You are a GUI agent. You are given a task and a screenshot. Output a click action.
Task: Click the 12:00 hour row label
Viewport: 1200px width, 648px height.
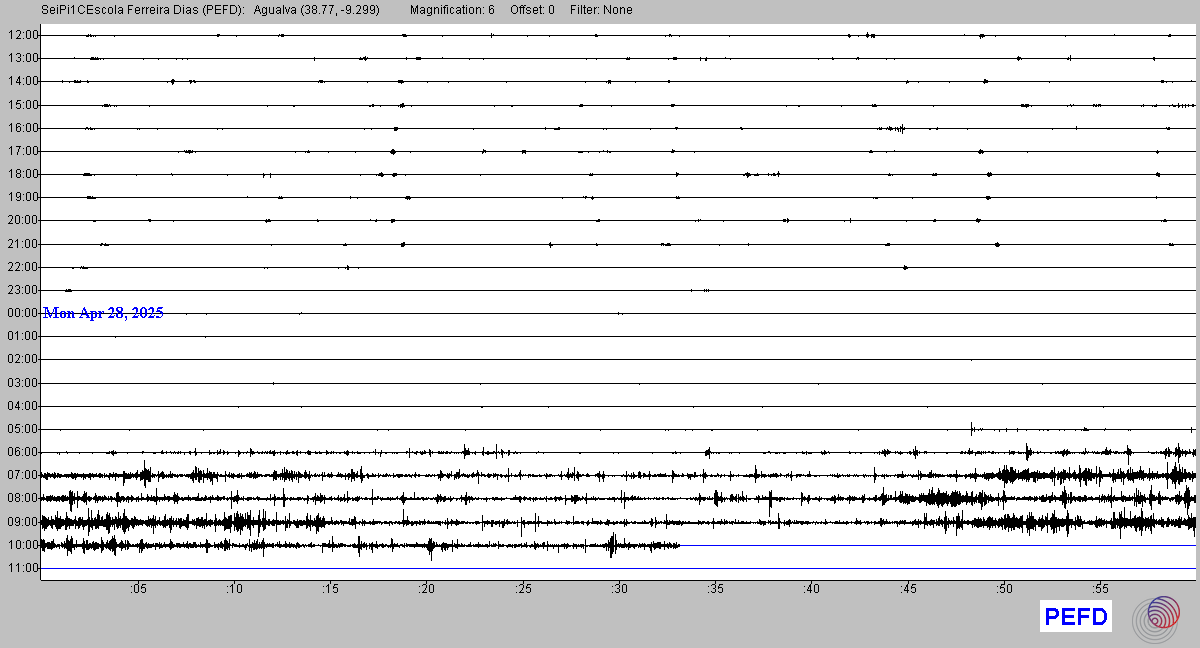pos(22,35)
